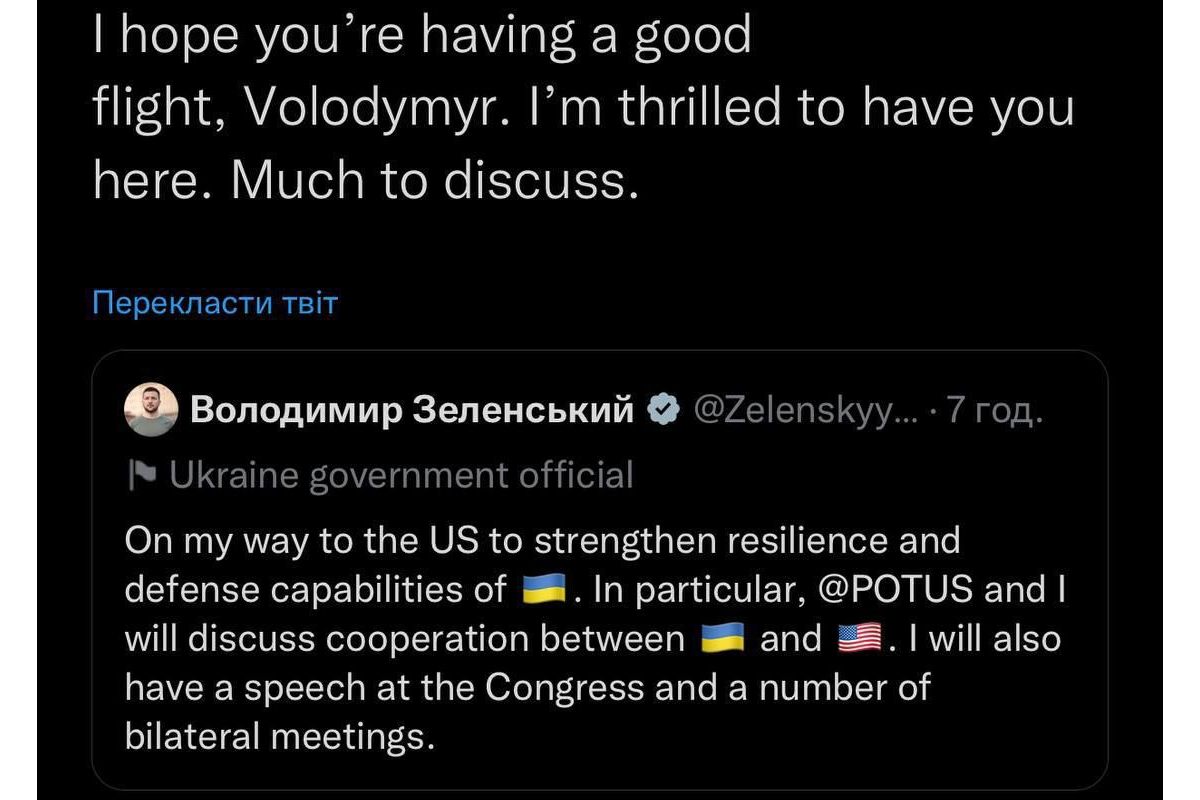Click the line "I hope you're having a good"
The width and height of the screenshot is (1200, 800).
click(421, 37)
